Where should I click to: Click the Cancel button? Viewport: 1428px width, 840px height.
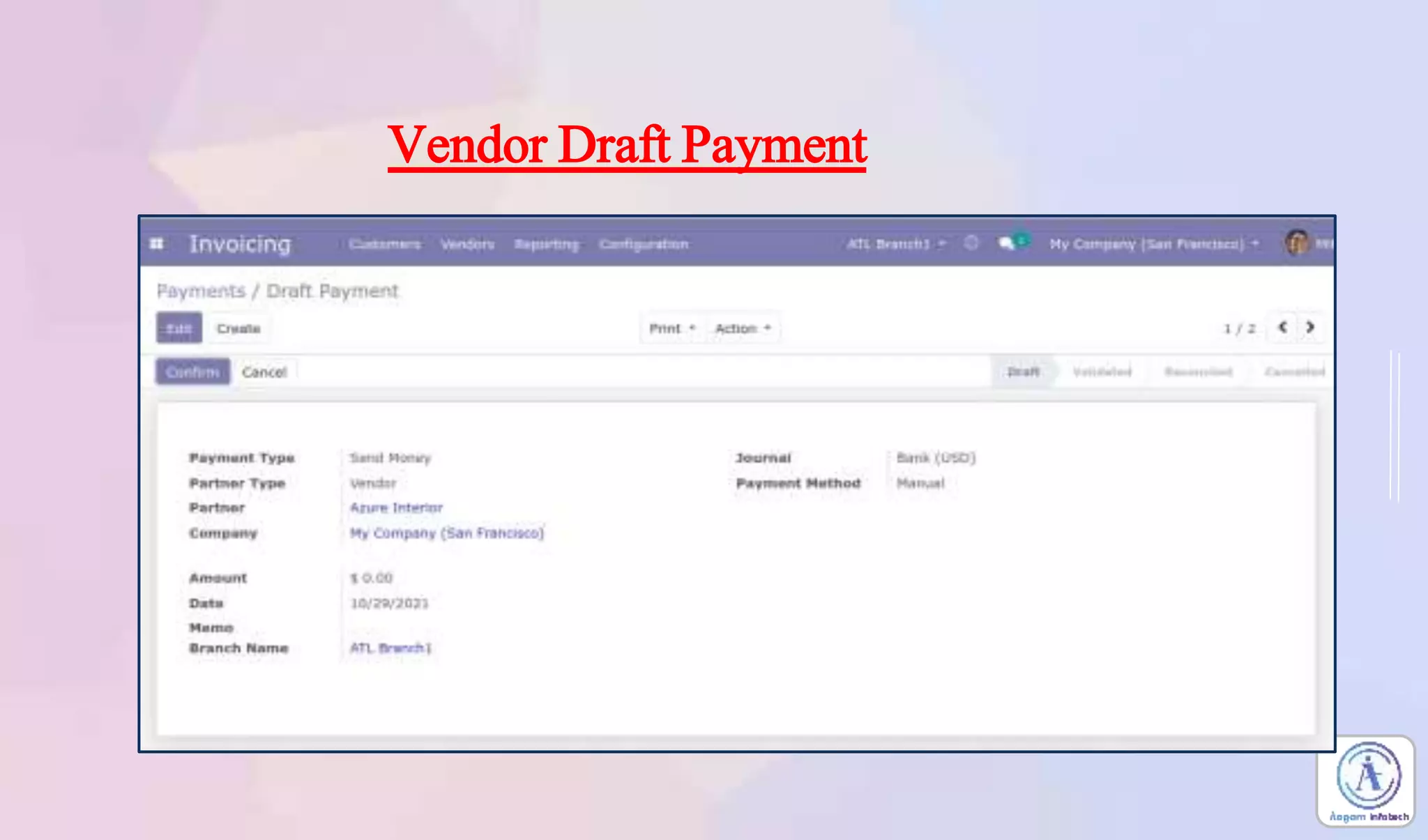264,372
